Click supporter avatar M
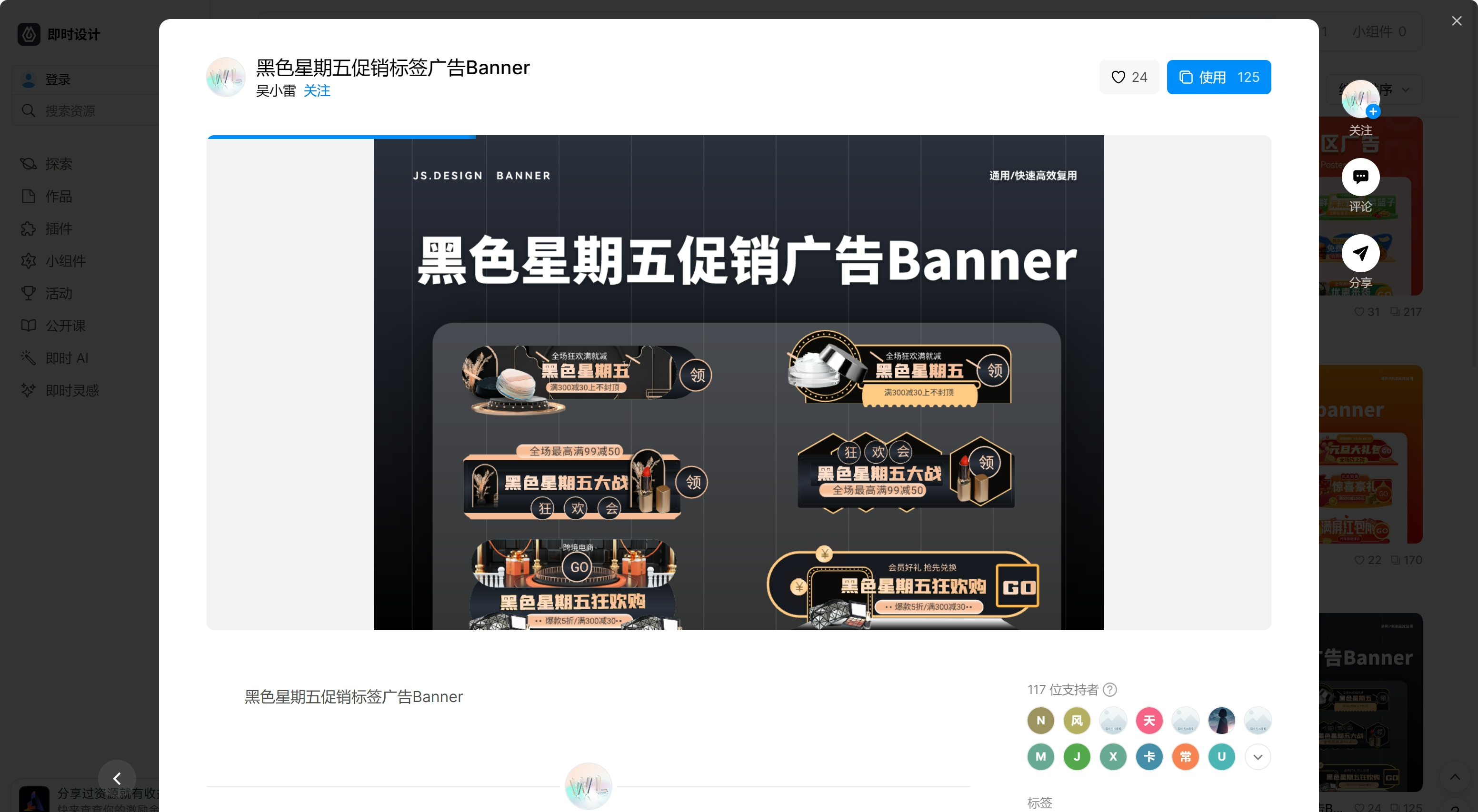 tap(1040, 757)
